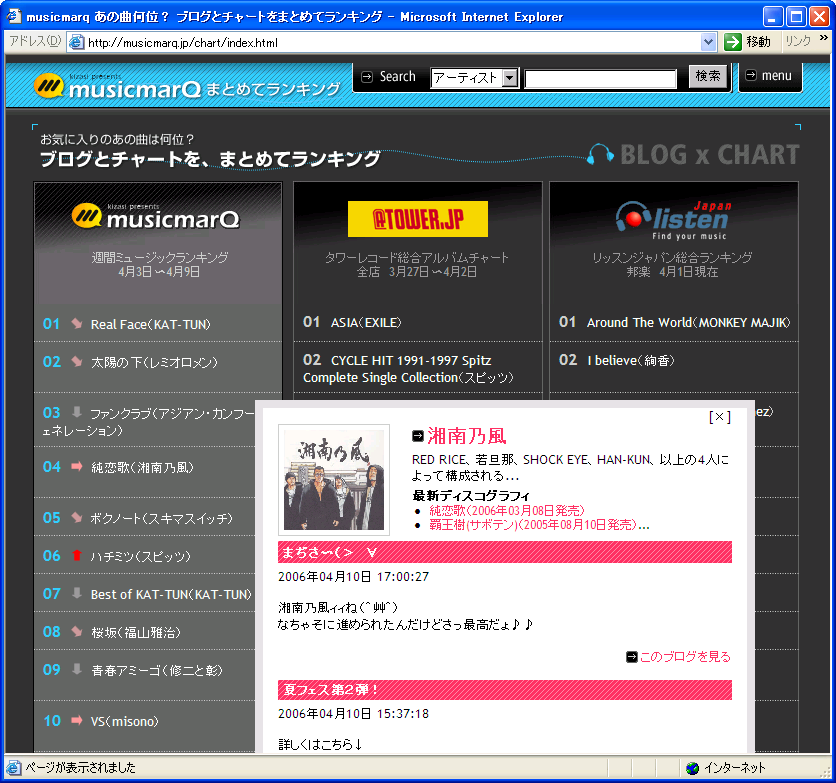Viewport: 836px width, 783px height.
Task: Click the green Go arrow beside the address bar
Action: tap(733, 42)
